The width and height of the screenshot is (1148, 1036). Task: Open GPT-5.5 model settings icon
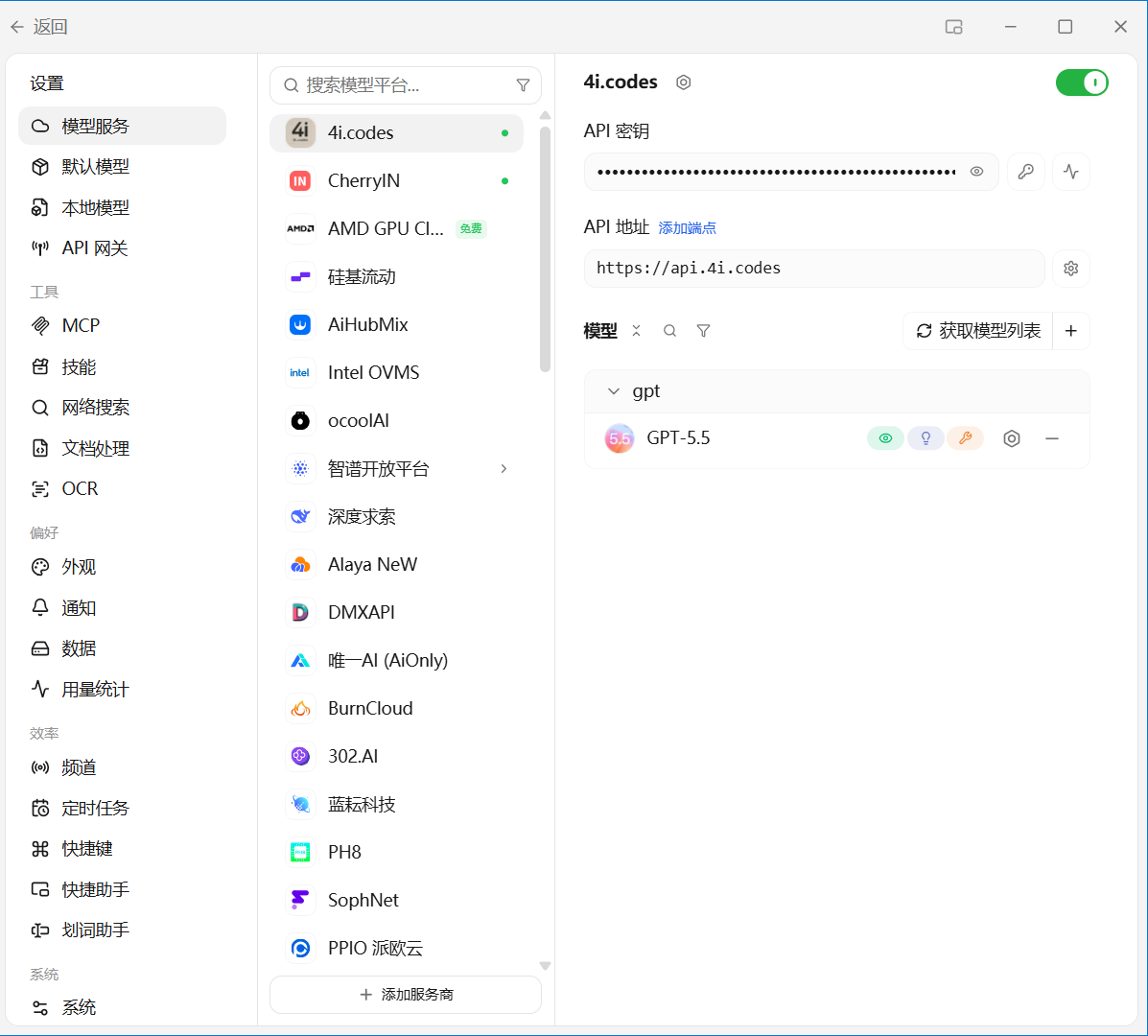coord(1012,438)
